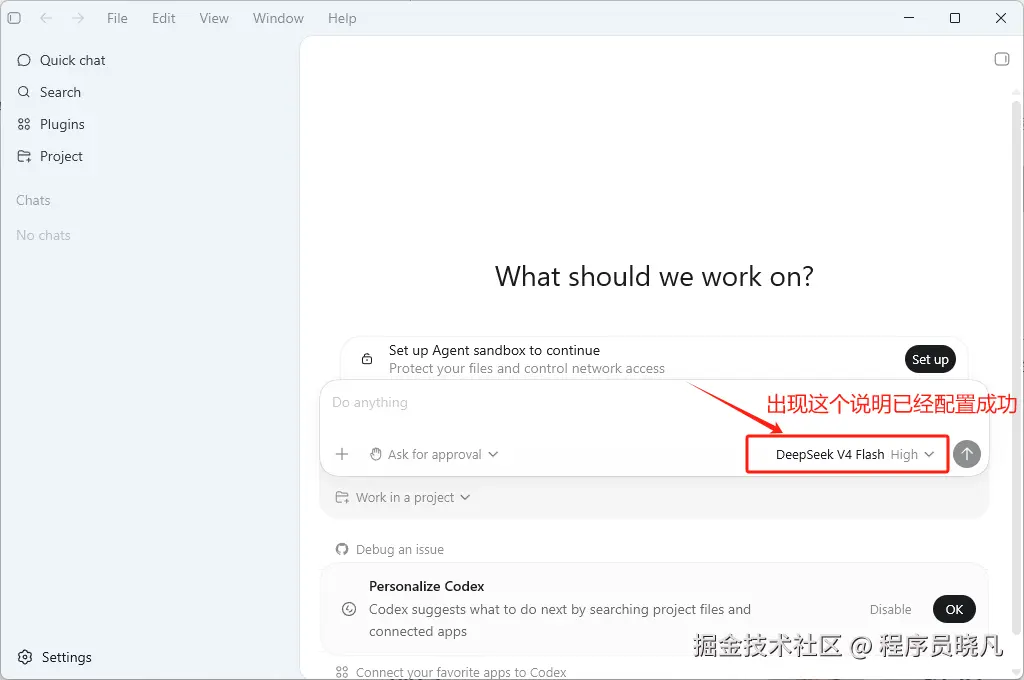
Task: Click the No chats placeholder text
Action: [43, 235]
